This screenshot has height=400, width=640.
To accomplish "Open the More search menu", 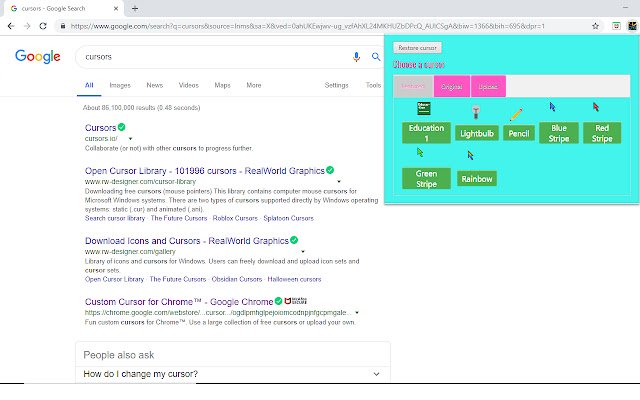I will (x=253, y=85).
